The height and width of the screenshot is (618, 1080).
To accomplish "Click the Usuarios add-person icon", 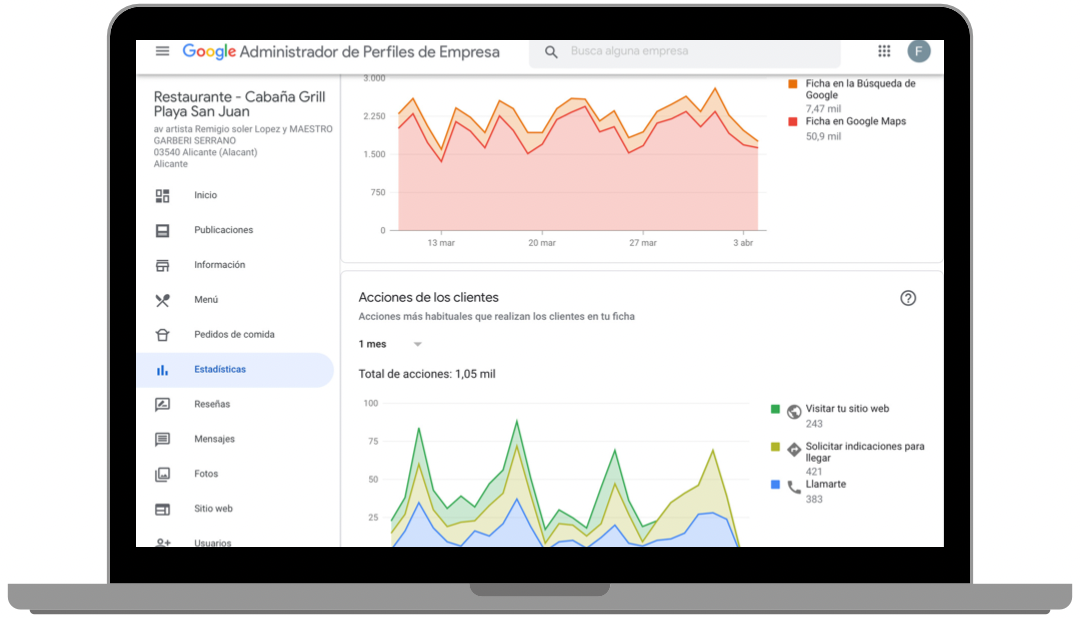I will pyautogui.click(x=163, y=542).
